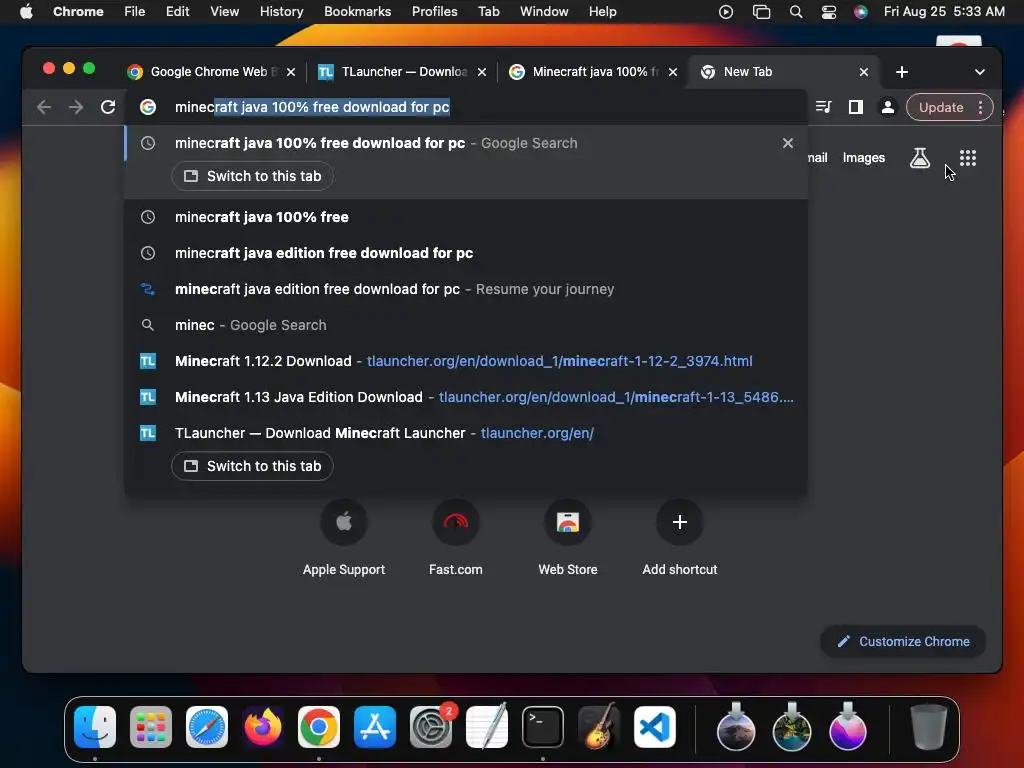This screenshot has height=768, width=1024.
Task: Toggle the Chrome side panel icon
Action: point(856,107)
